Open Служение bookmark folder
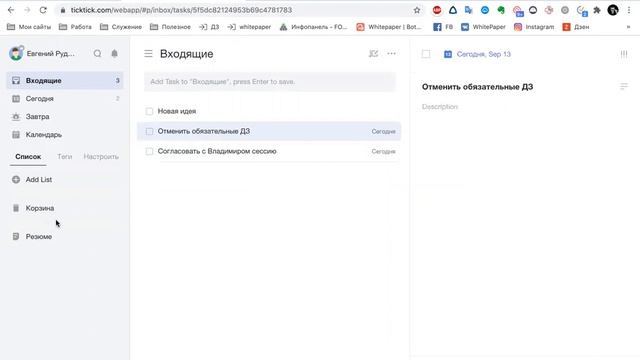The height and width of the screenshot is (360, 640). point(121,27)
